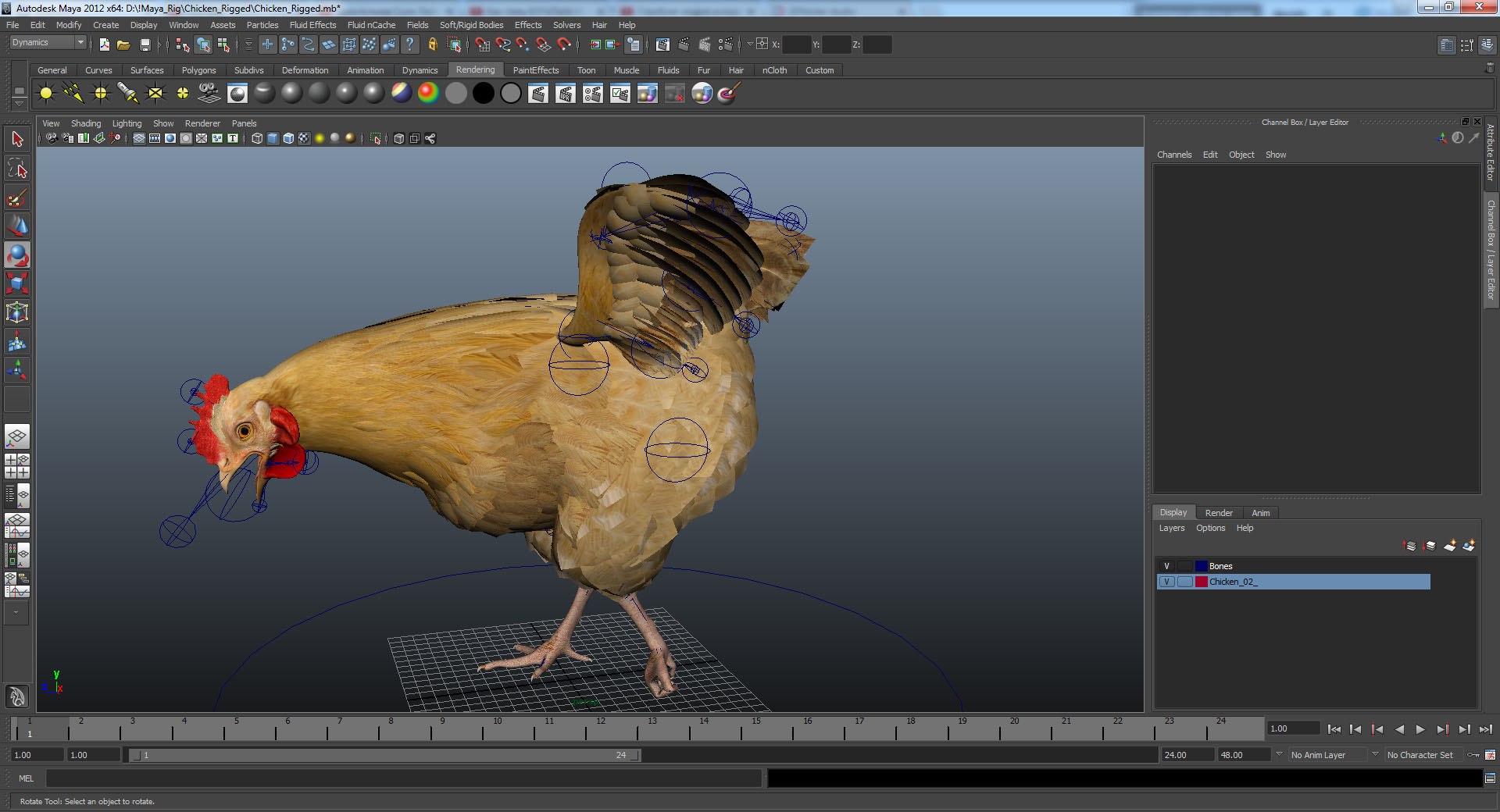Toggle the selection lock icon
The height and width of the screenshot is (812, 1500).
coord(433,45)
